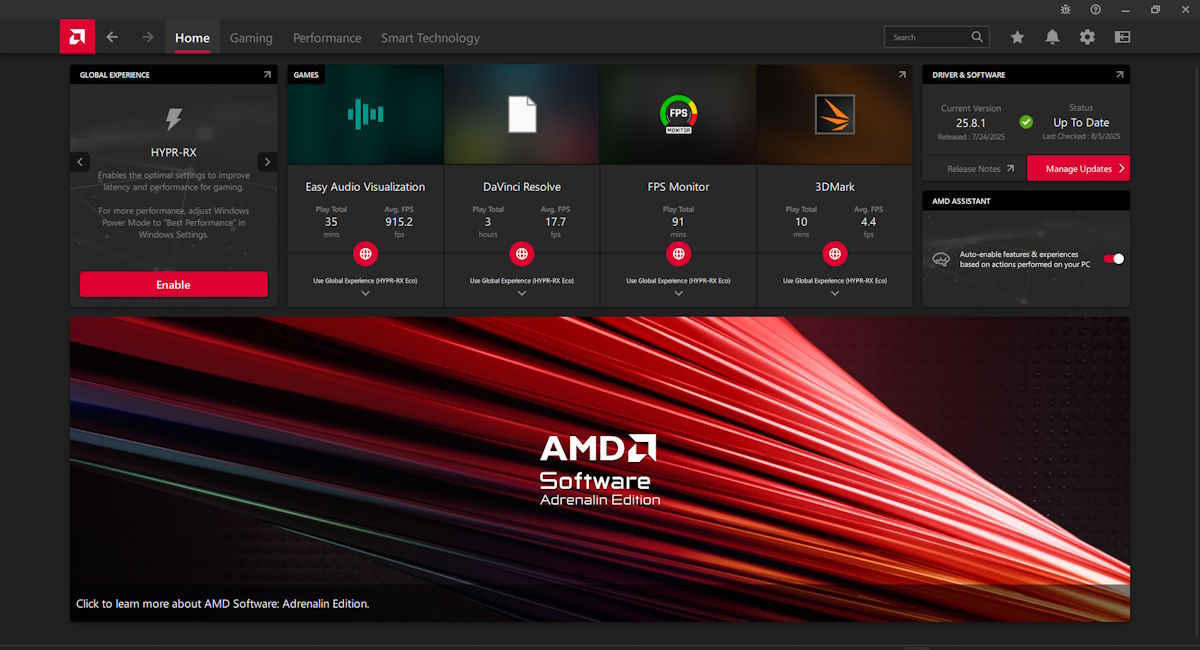Click the global experience globe badge under FPS Monitor
Image resolution: width=1200 pixels, height=650 pixels.
(x=678, y=253)
